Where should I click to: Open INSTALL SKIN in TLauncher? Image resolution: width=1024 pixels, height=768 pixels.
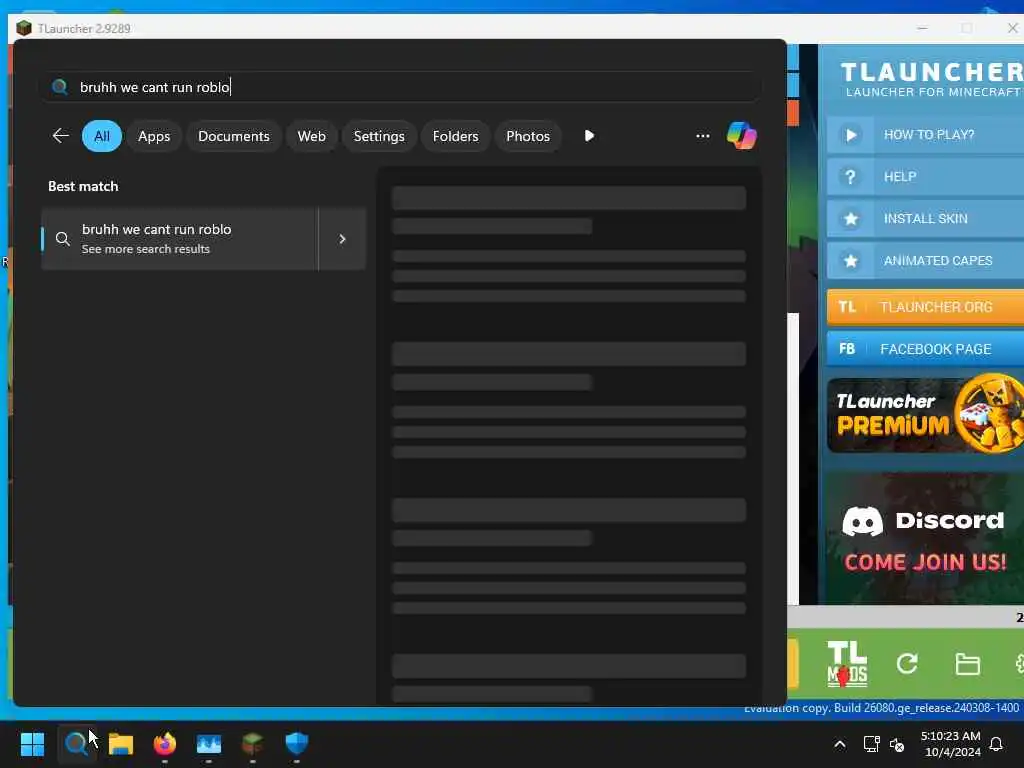(x=925, y=218)
